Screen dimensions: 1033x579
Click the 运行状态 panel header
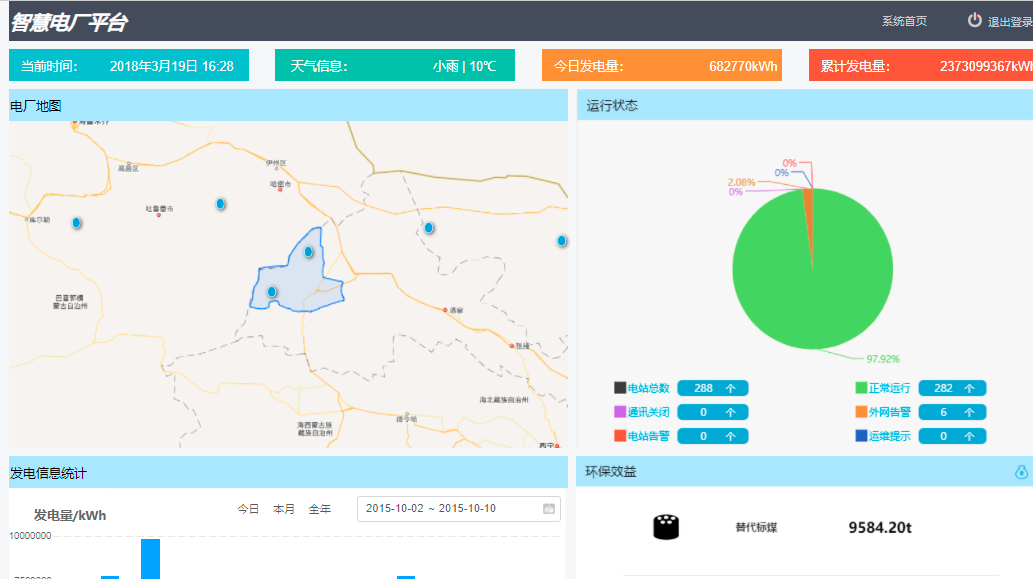tap(805, 105)
